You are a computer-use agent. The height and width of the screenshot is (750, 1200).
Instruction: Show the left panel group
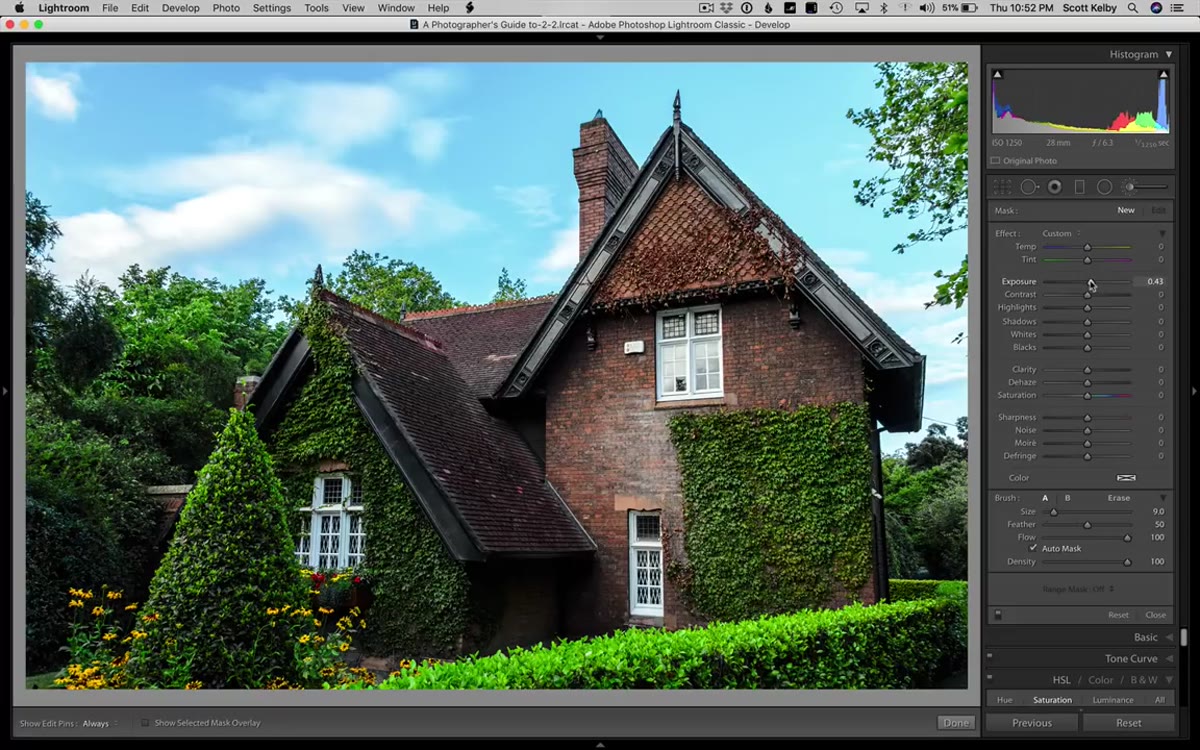(x=4, y=390)
